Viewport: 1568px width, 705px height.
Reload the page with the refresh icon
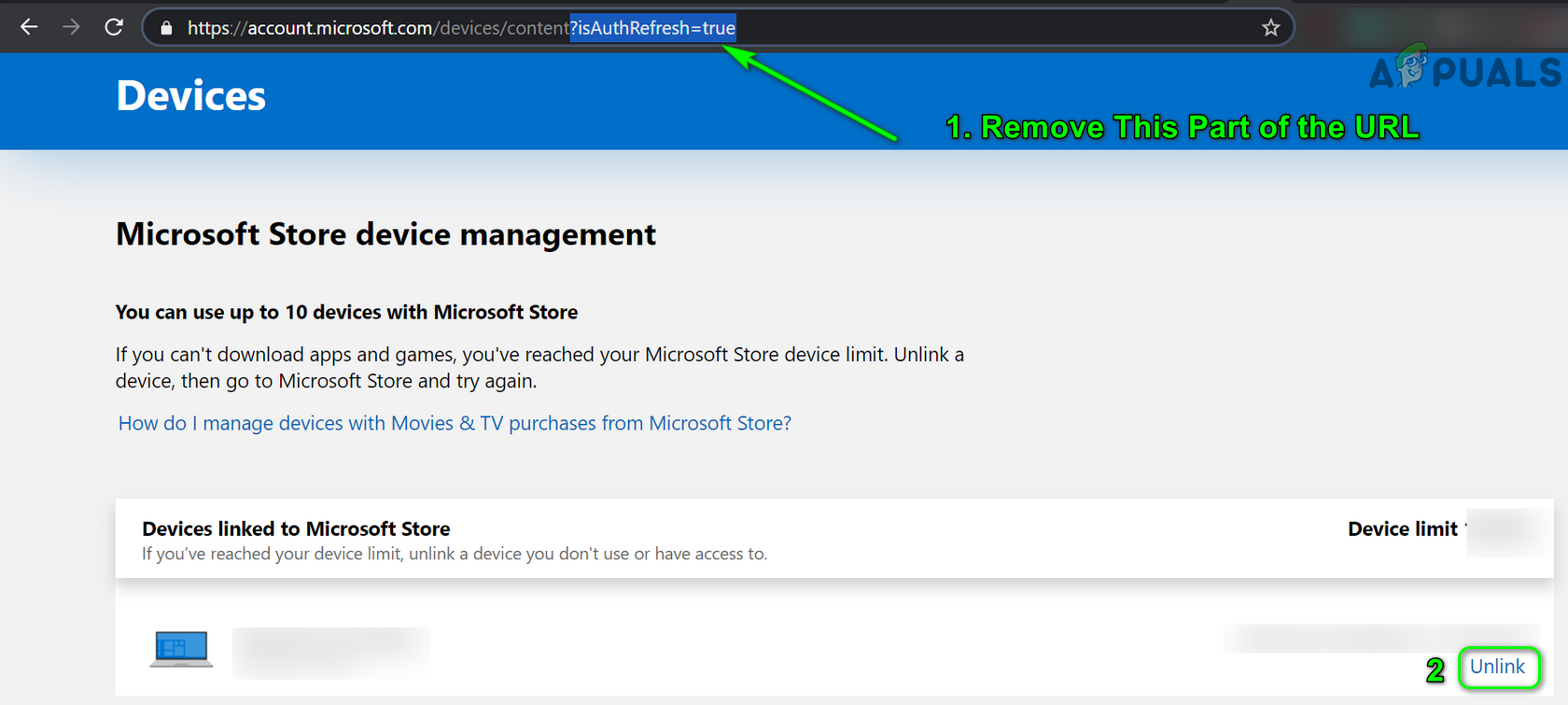(114, 27)
